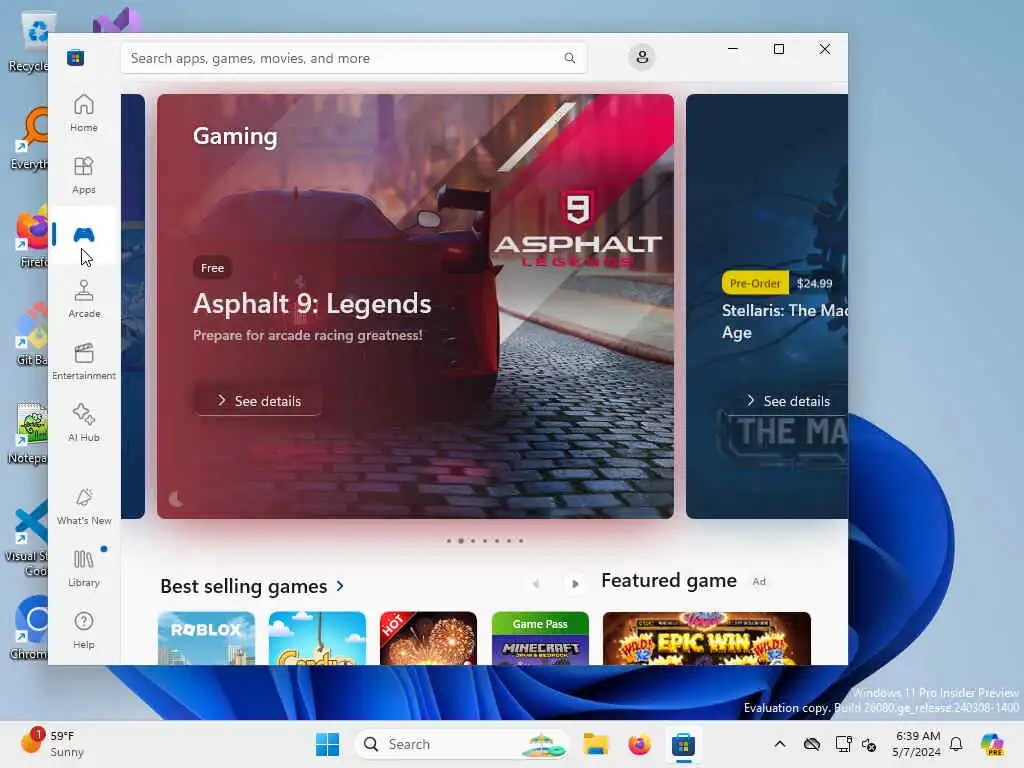Select Notepad++ desktop shortcut
1024x768 pixels.
[27, 432]
